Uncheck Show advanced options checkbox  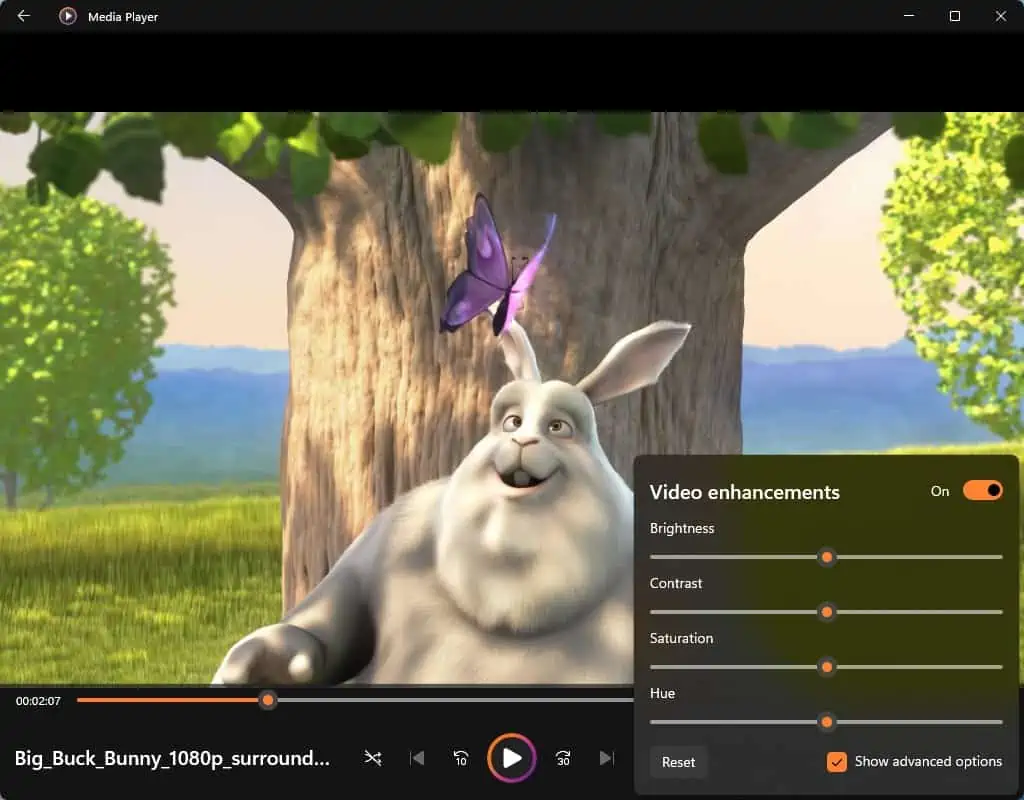click(837, 762)
